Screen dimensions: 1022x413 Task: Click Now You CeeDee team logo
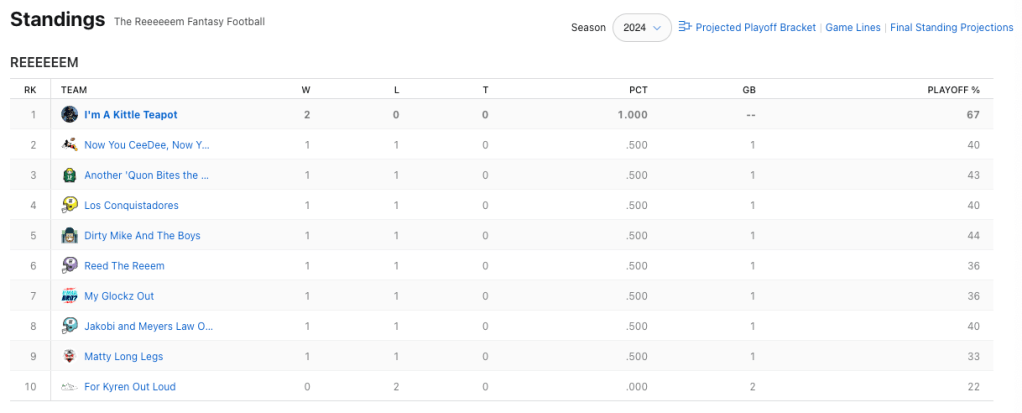click(x=70, y=145)
